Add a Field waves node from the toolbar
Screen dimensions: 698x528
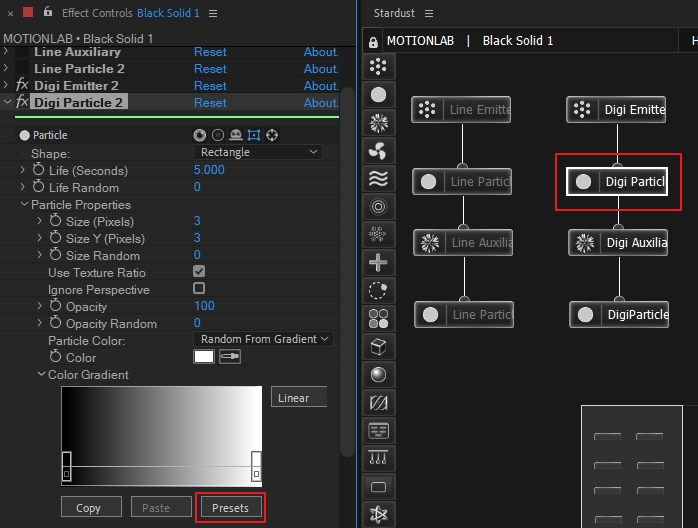click(x=378, y=179)
